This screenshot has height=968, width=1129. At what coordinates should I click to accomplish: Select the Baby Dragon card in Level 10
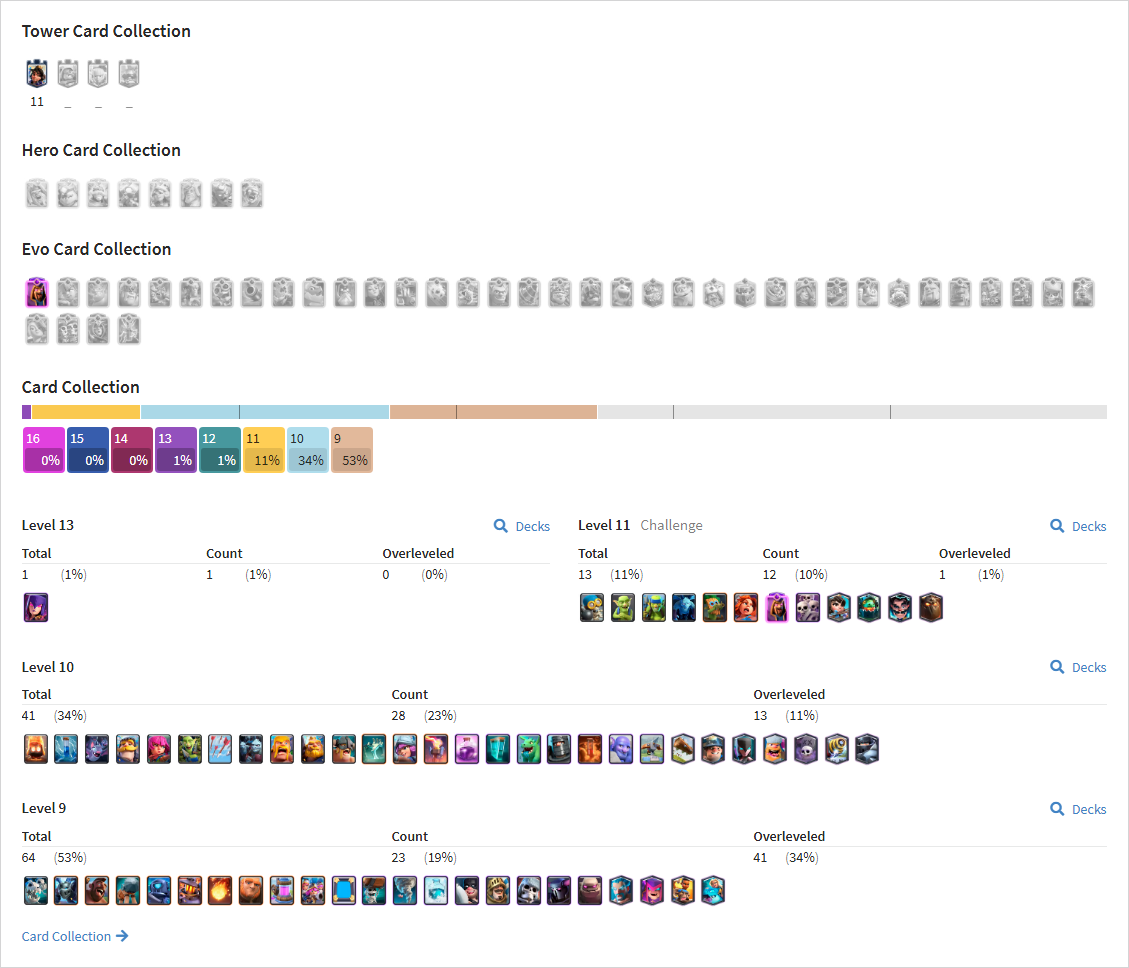[528, 749]
